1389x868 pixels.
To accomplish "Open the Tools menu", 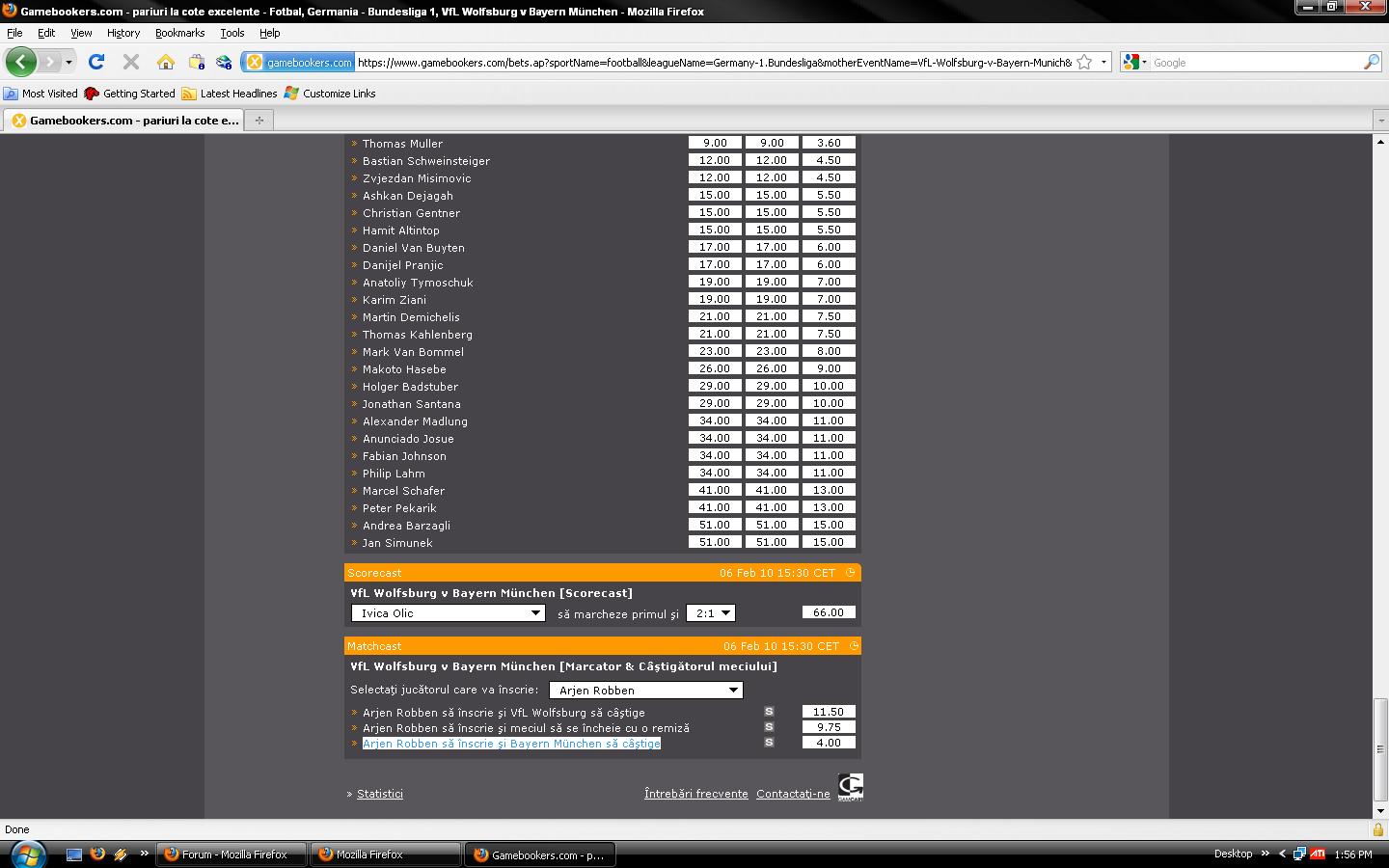I will pos(232,33).
